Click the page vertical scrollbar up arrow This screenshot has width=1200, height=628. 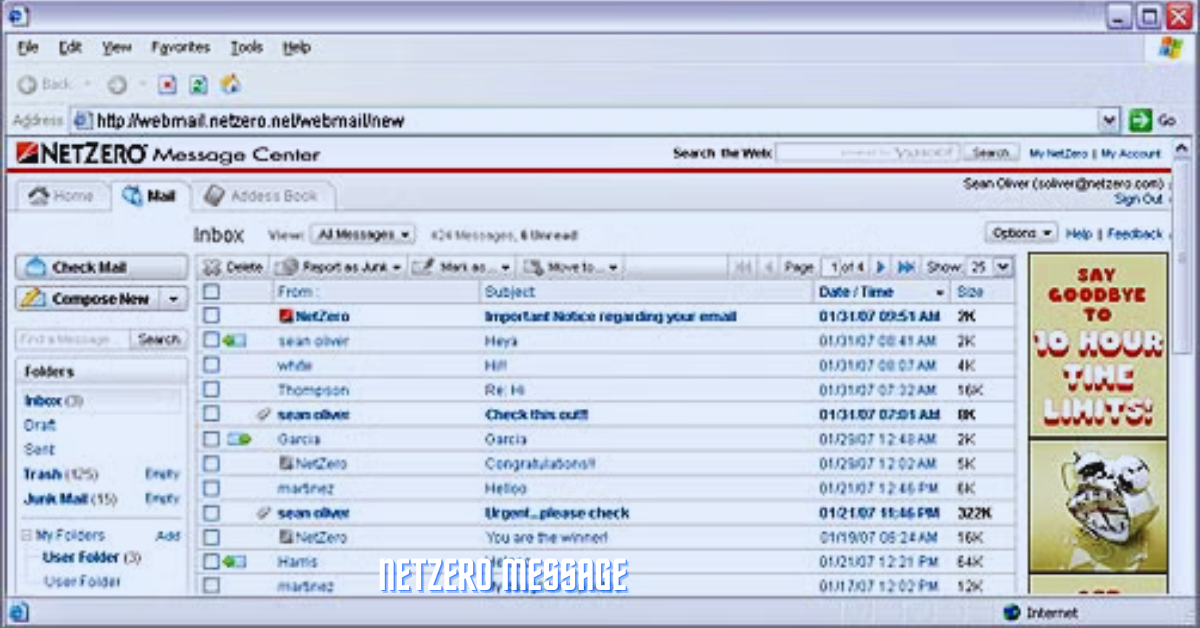1182,148
